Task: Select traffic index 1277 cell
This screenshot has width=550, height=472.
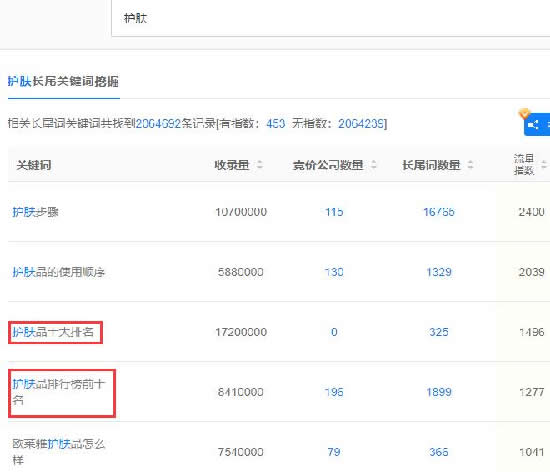Action: tap(531, 392)
